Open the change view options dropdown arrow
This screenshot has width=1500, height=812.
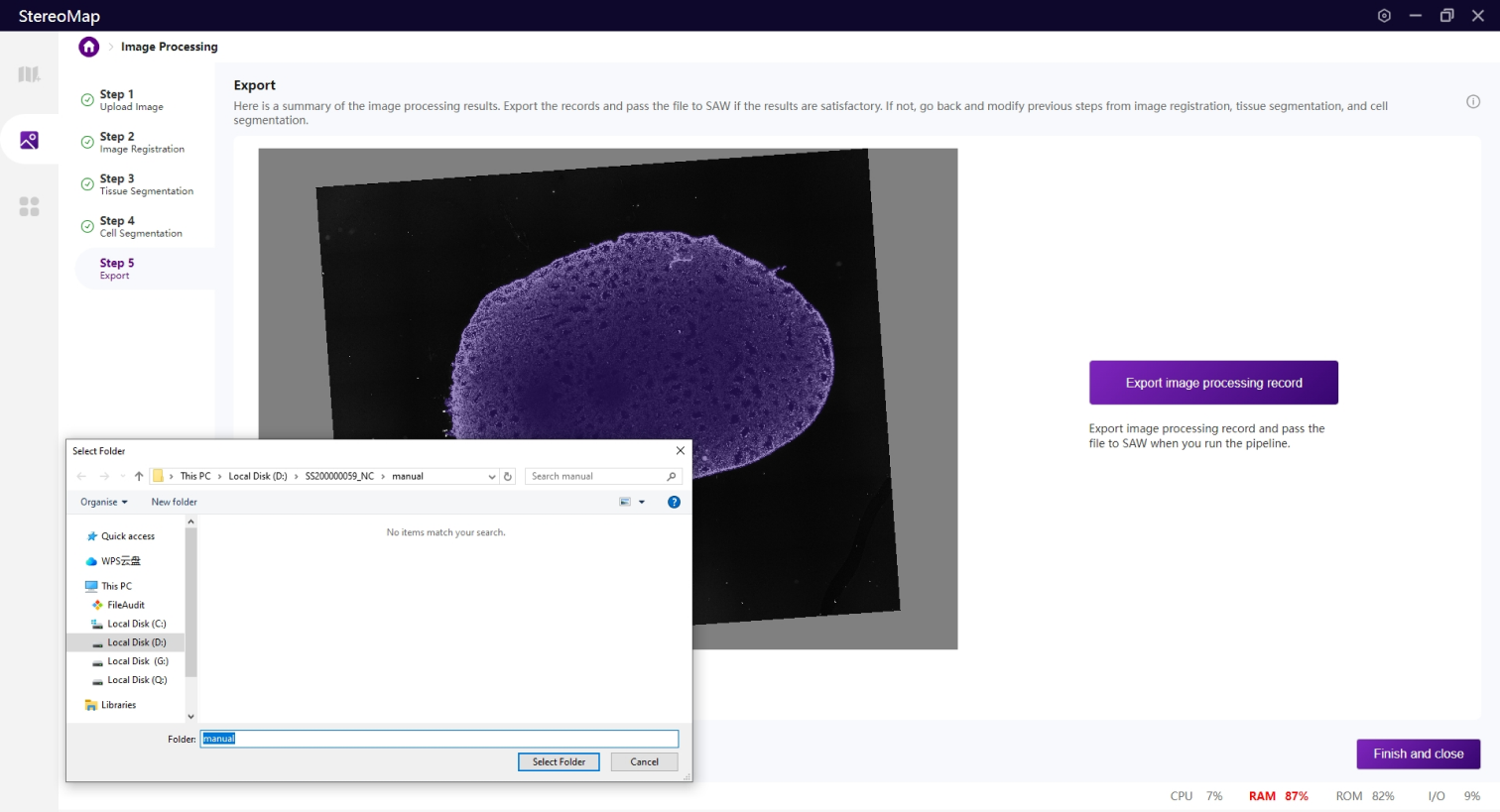[642, 502]
